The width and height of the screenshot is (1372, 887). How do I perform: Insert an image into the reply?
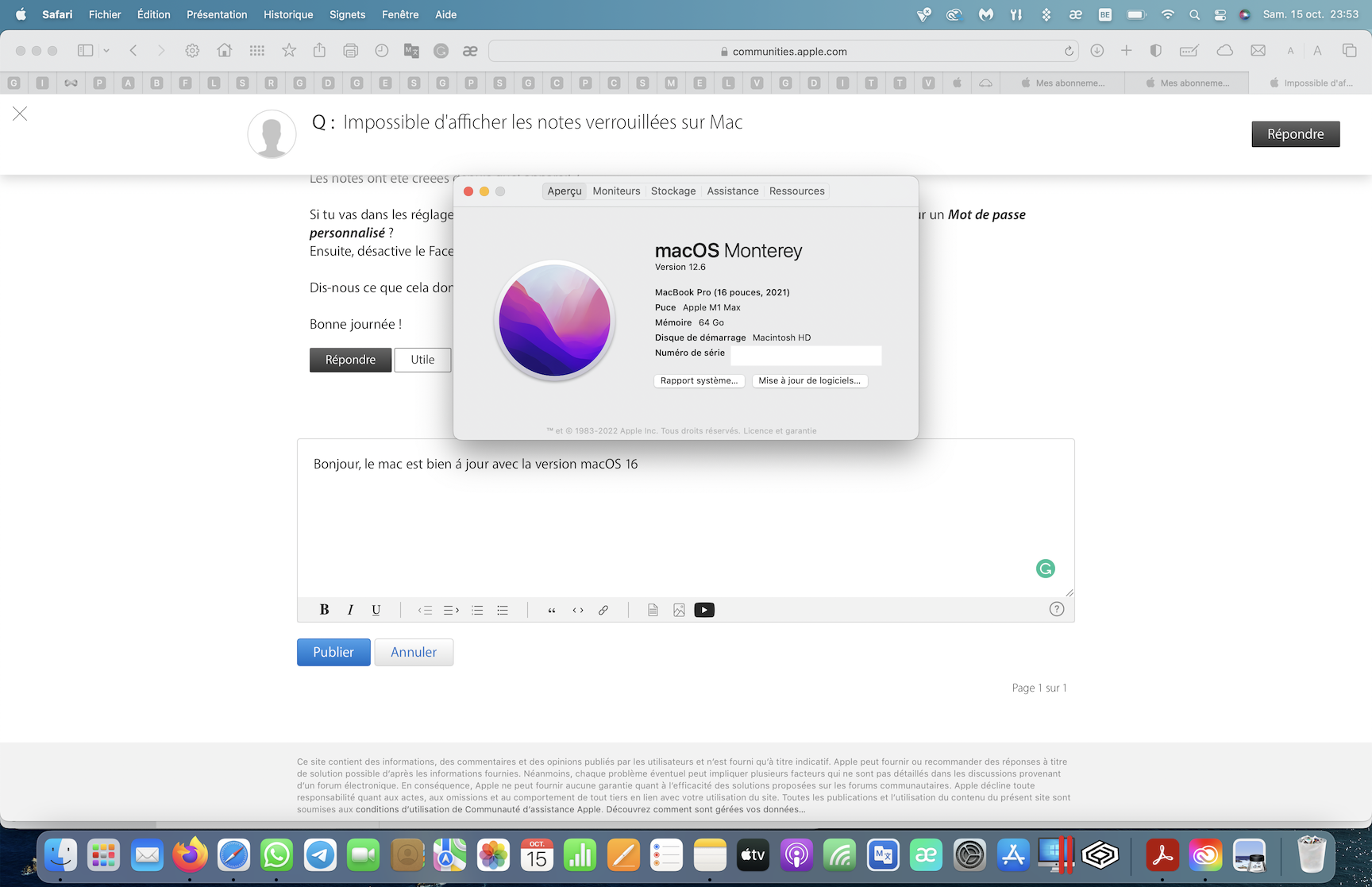click(x=679, y=610)
